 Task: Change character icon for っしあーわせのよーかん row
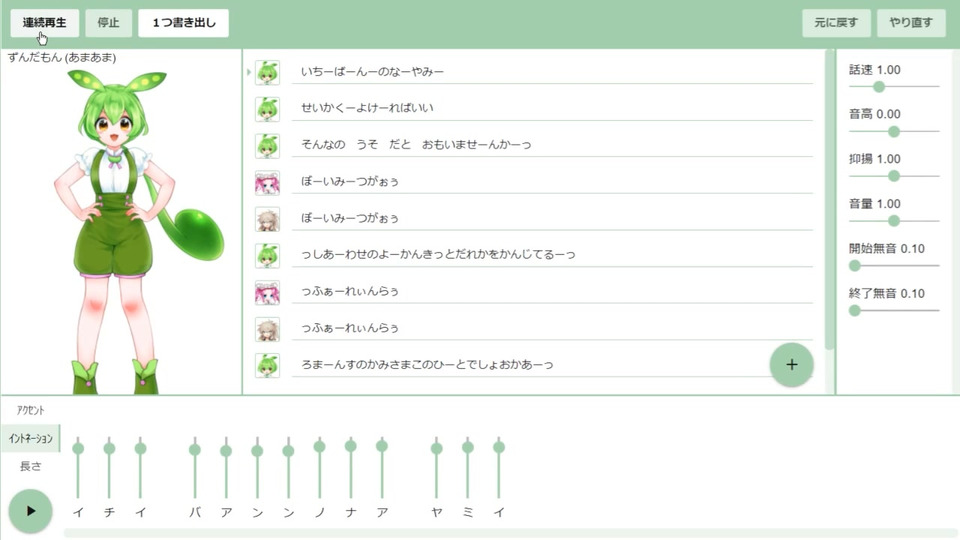click(x=268, y=256)
